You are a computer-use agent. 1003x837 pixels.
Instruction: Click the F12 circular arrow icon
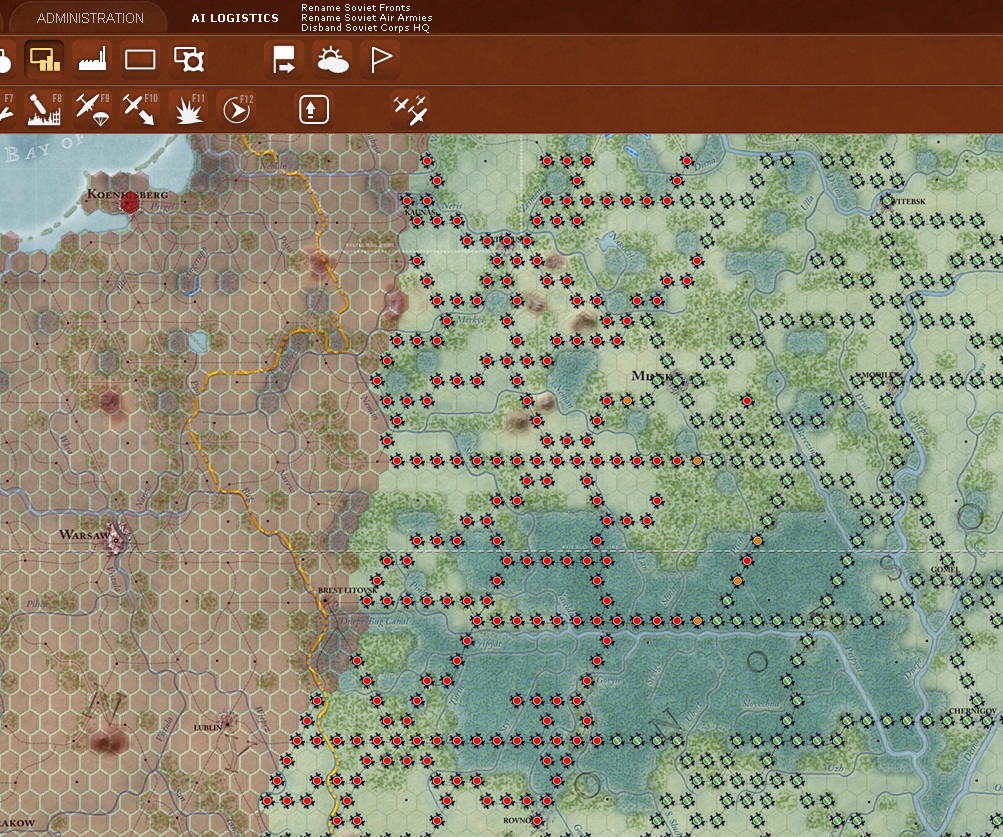[x=237, y=109]
